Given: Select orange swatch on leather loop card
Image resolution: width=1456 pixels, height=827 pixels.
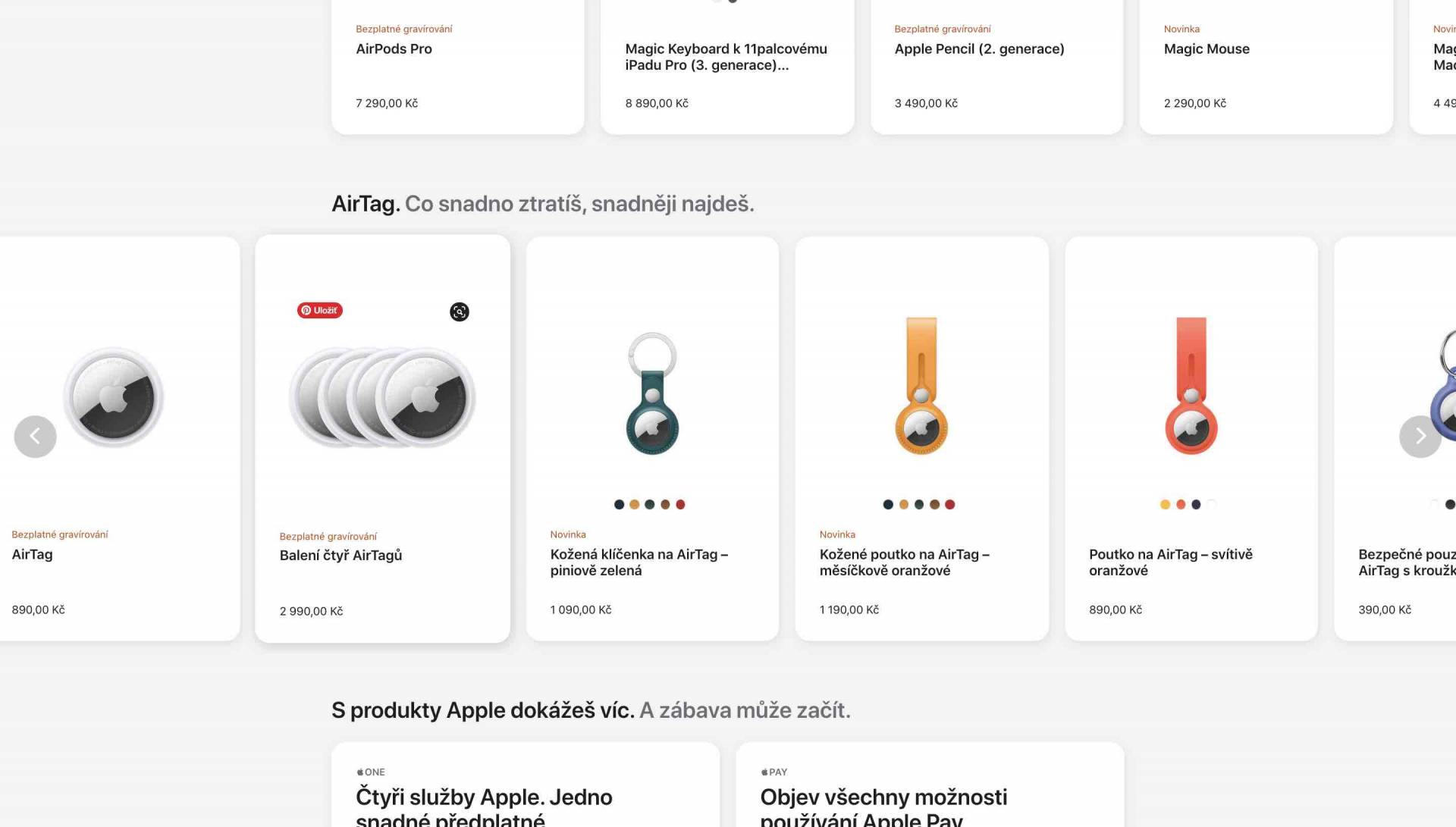Looking at the screenshot, I should pyautogui.click(x=903, y=505).
